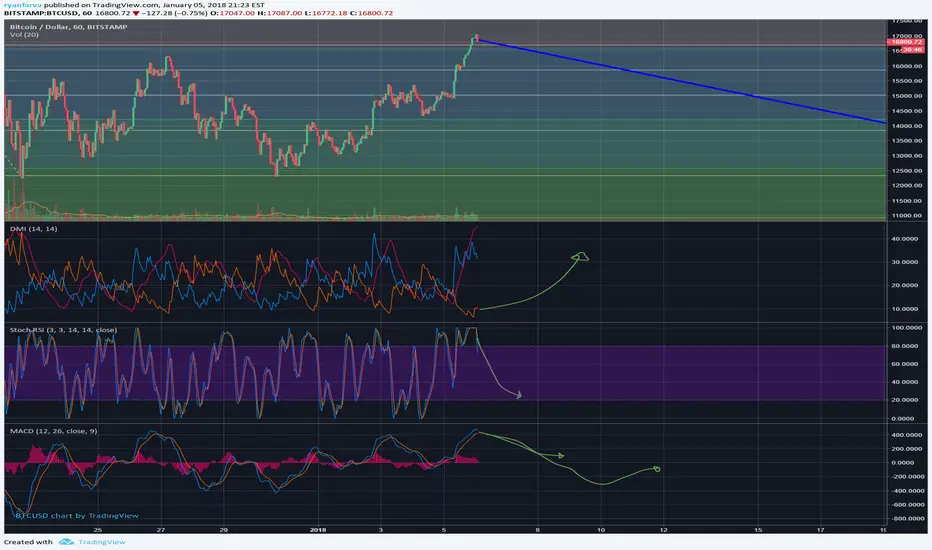Click 14500.00 on the price axis
The image size is (932, 550).
pos(906,111)
